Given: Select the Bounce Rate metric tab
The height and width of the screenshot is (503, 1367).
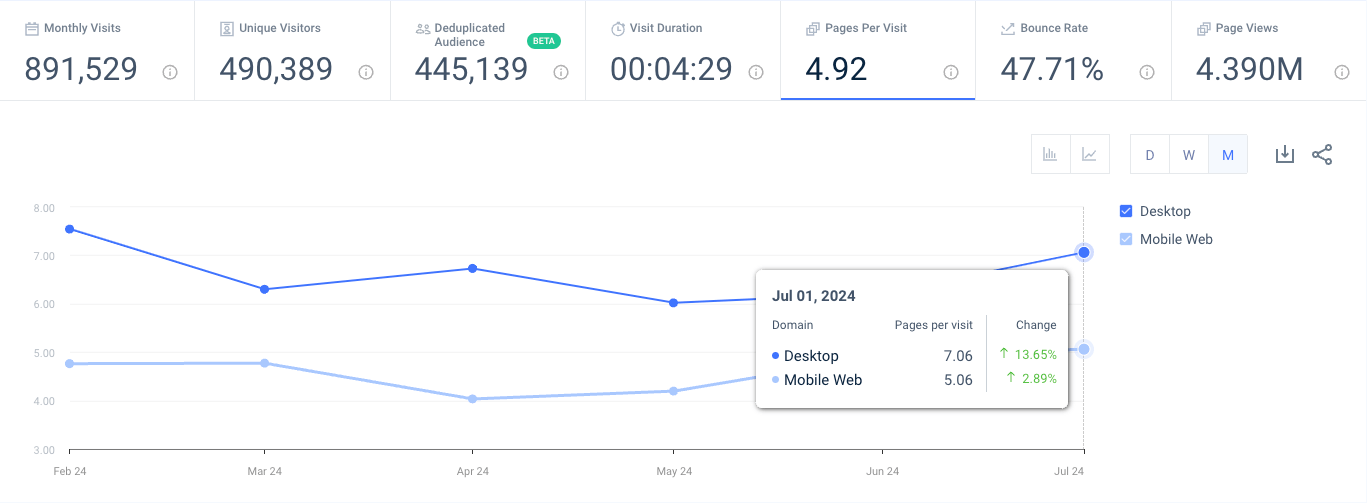Looking at the screenshot, I should click(1073, 50).
